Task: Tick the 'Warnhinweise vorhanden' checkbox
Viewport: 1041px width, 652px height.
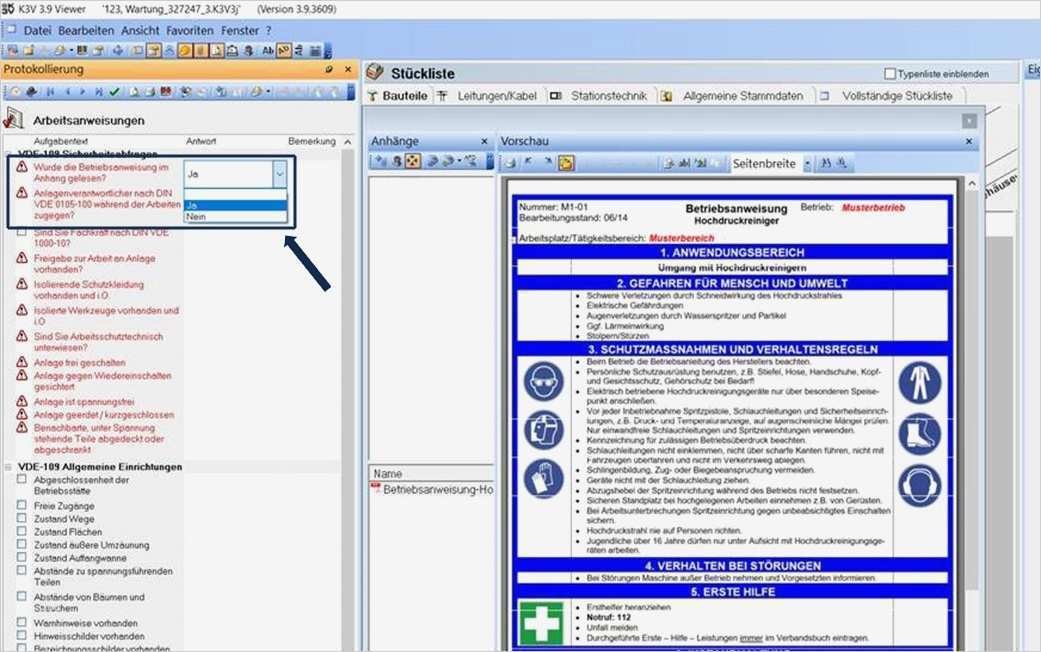Action: click(x=22, y=623)
